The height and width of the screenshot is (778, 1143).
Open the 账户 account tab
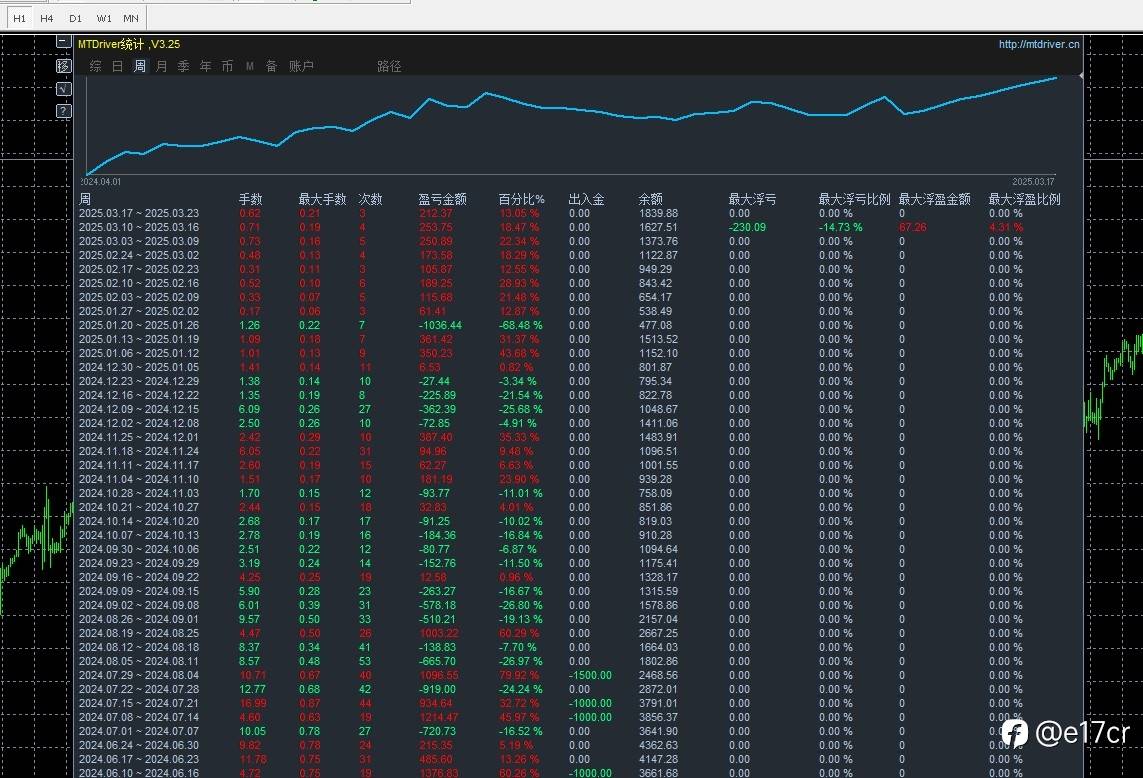pyautogui.click(x=301, y=66)
